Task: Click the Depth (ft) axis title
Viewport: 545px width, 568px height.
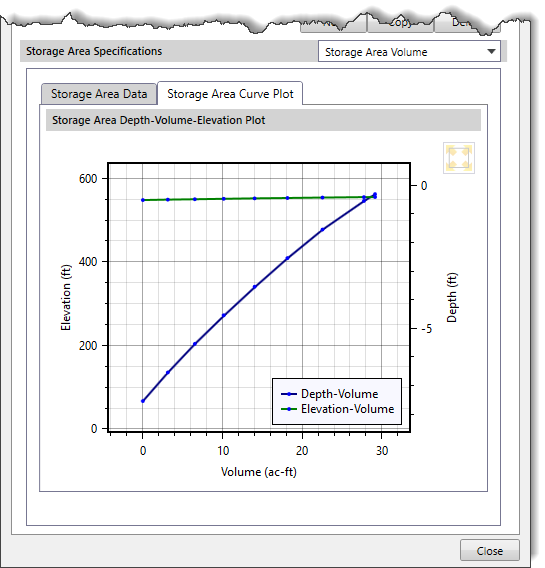Action: (x=452, y=297)
